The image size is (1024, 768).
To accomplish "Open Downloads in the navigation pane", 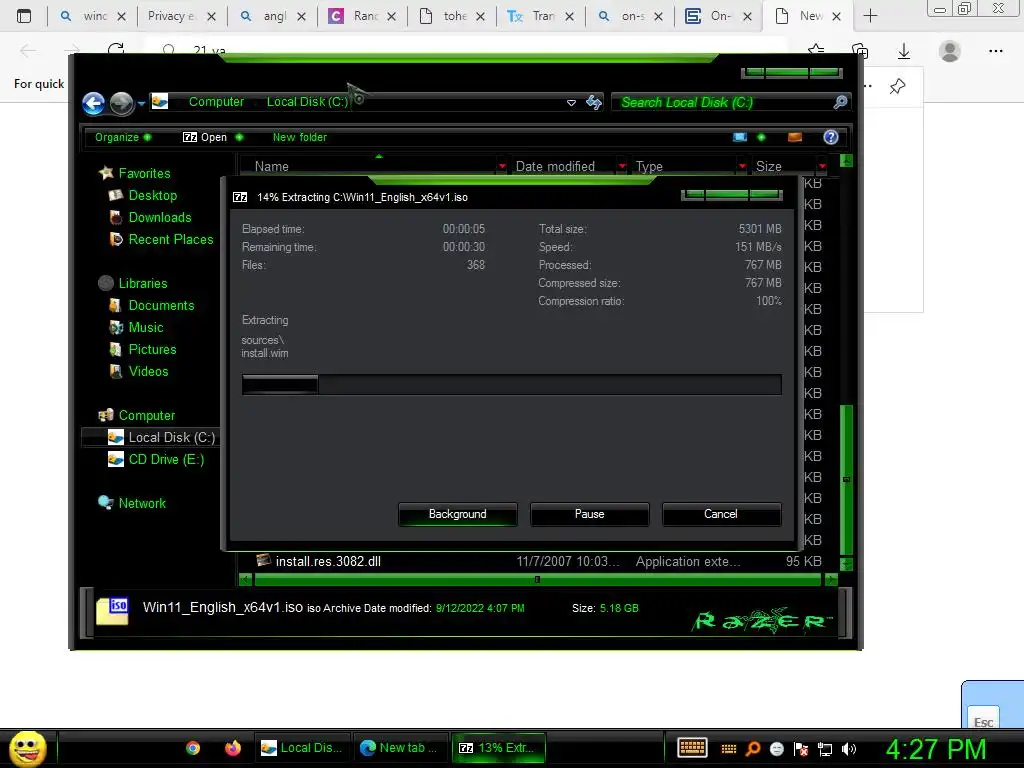I will point(151,217).
